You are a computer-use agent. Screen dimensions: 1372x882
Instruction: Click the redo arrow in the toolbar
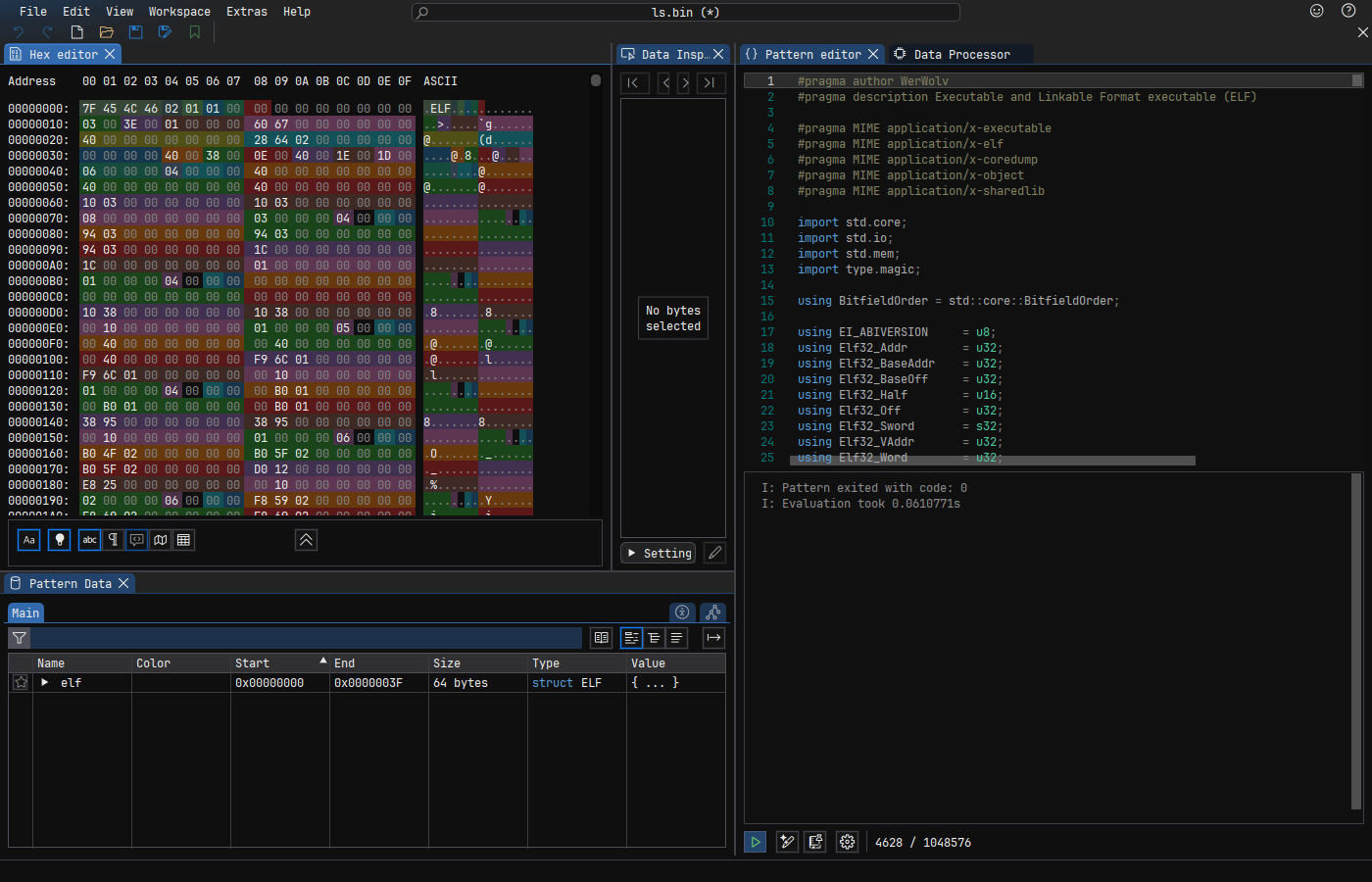point(47,32)
